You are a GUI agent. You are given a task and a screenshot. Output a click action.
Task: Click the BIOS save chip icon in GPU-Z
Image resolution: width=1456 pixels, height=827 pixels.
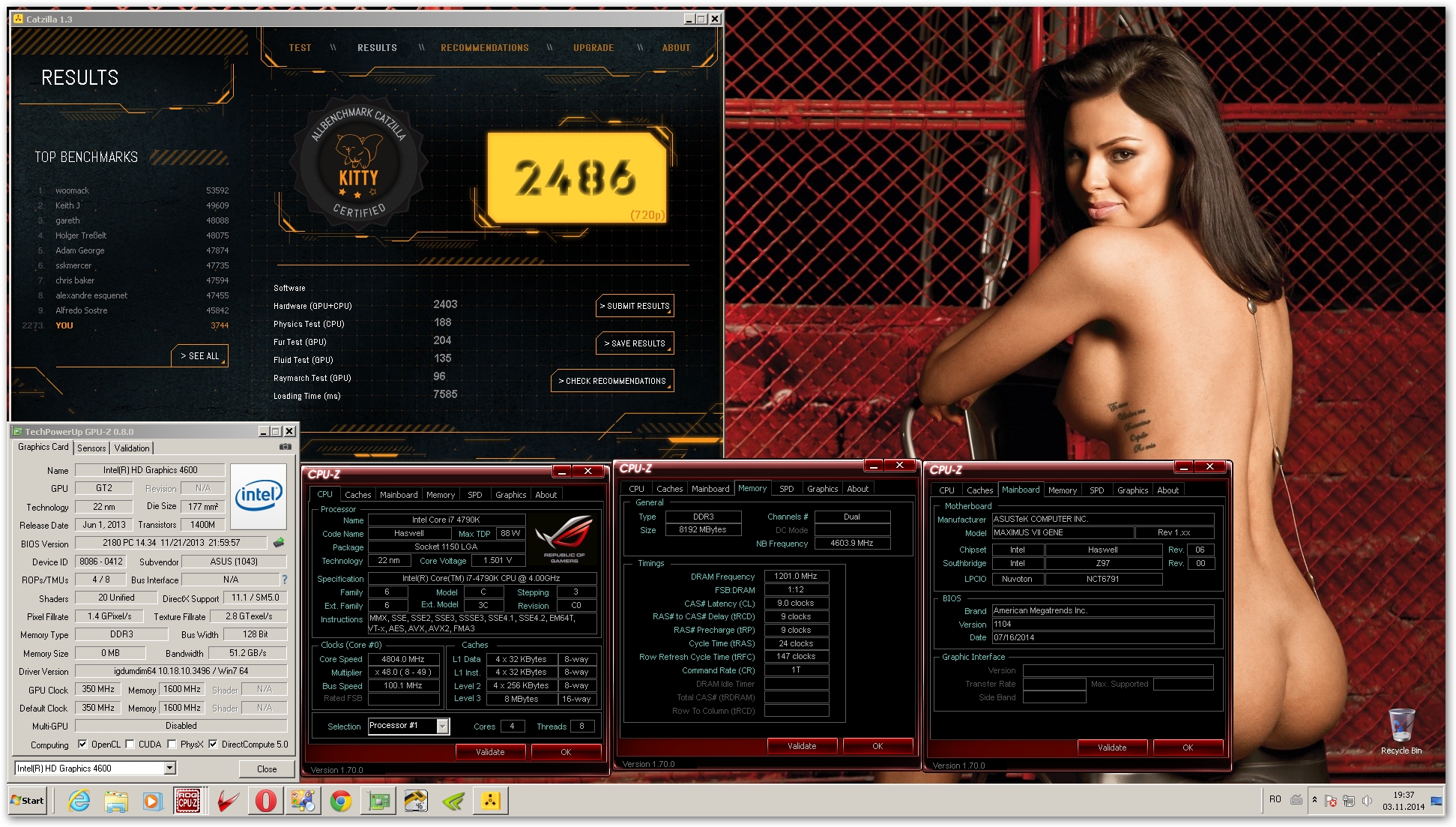pyautogui.click(x=279, y=542)
